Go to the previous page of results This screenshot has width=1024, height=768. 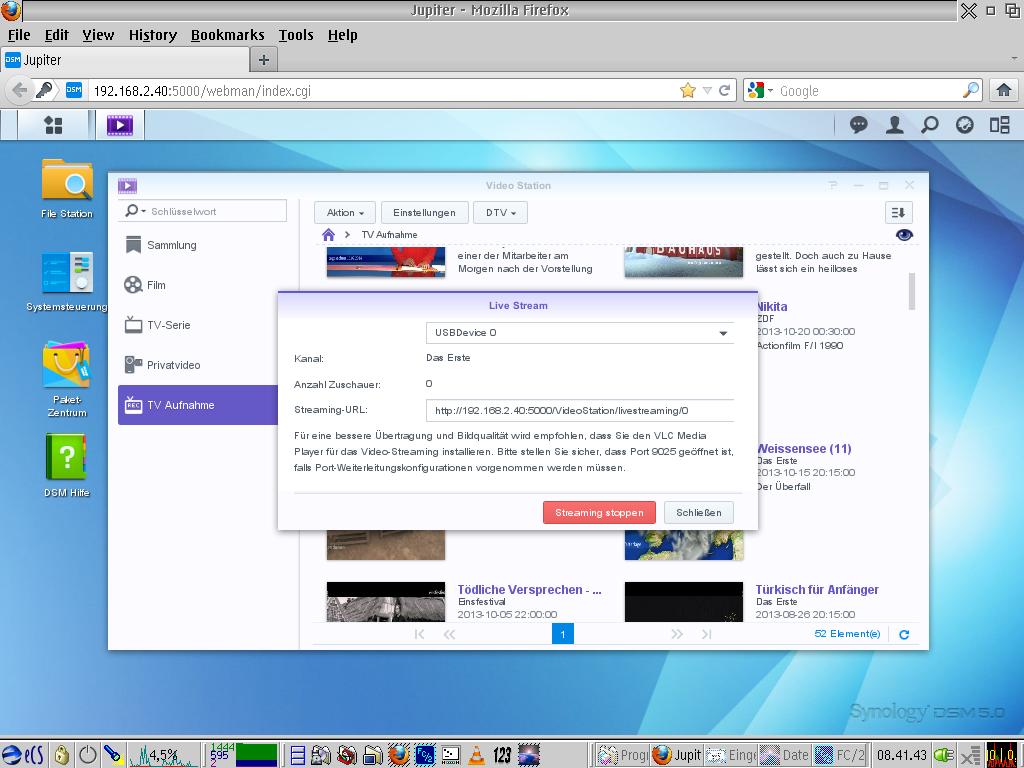pos(449,634)
